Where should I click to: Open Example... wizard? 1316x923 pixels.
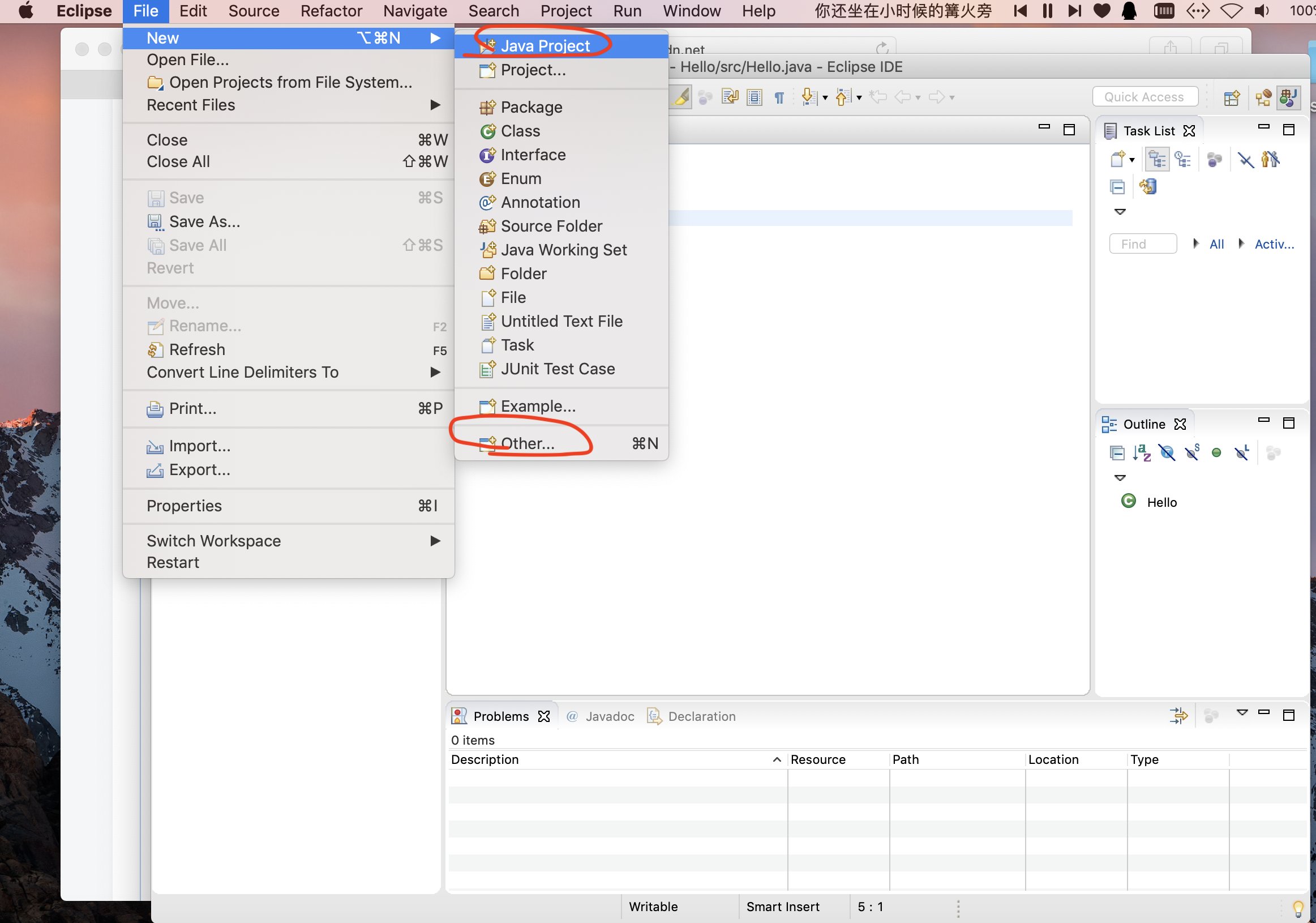[x=561, y=407]
